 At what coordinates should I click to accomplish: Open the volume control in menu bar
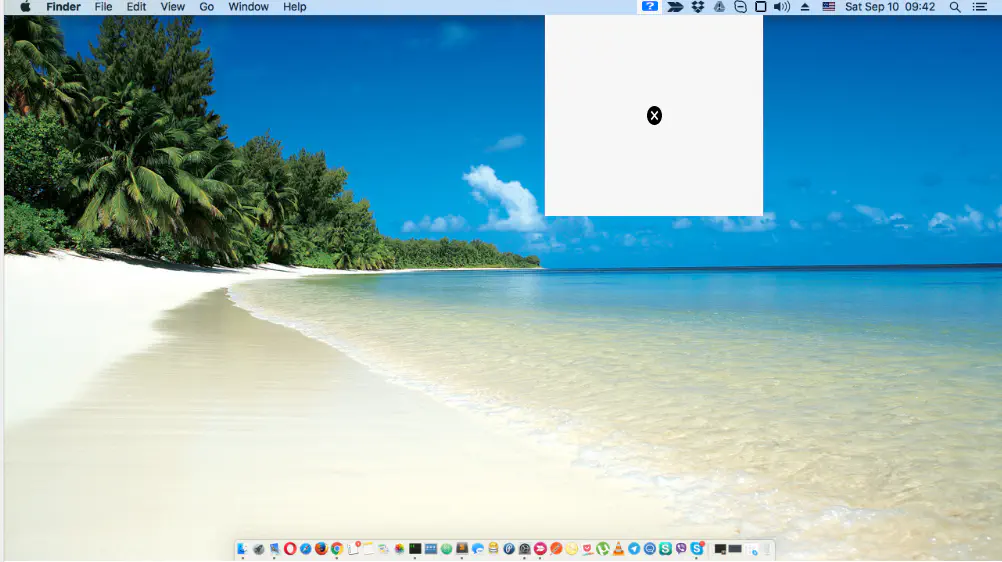[782, 7]
